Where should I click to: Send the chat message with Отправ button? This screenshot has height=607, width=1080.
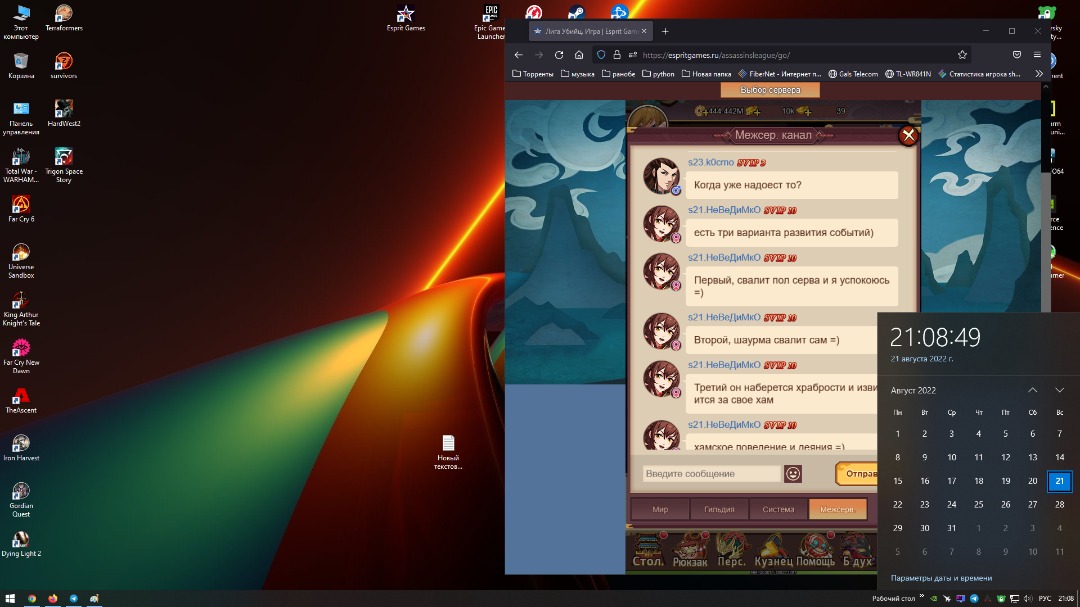tap(857, 473)
